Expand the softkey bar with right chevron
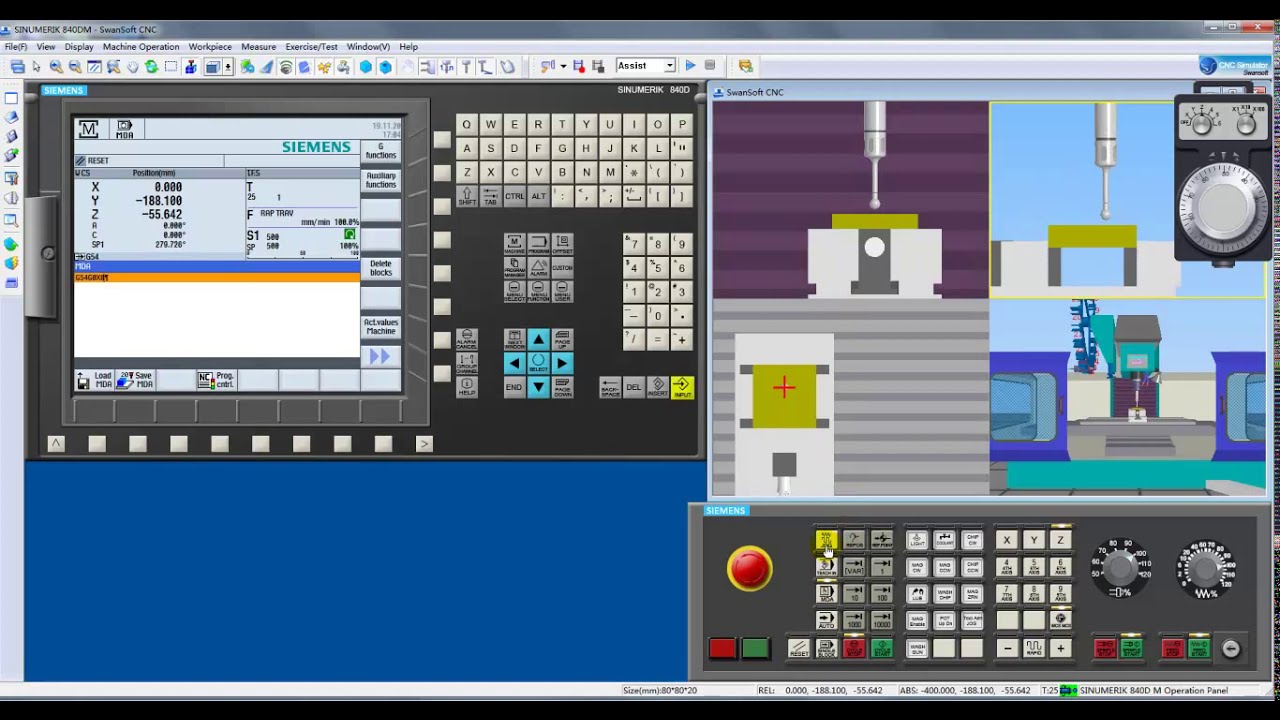The image size is (1280, 720). coord(424,444)
